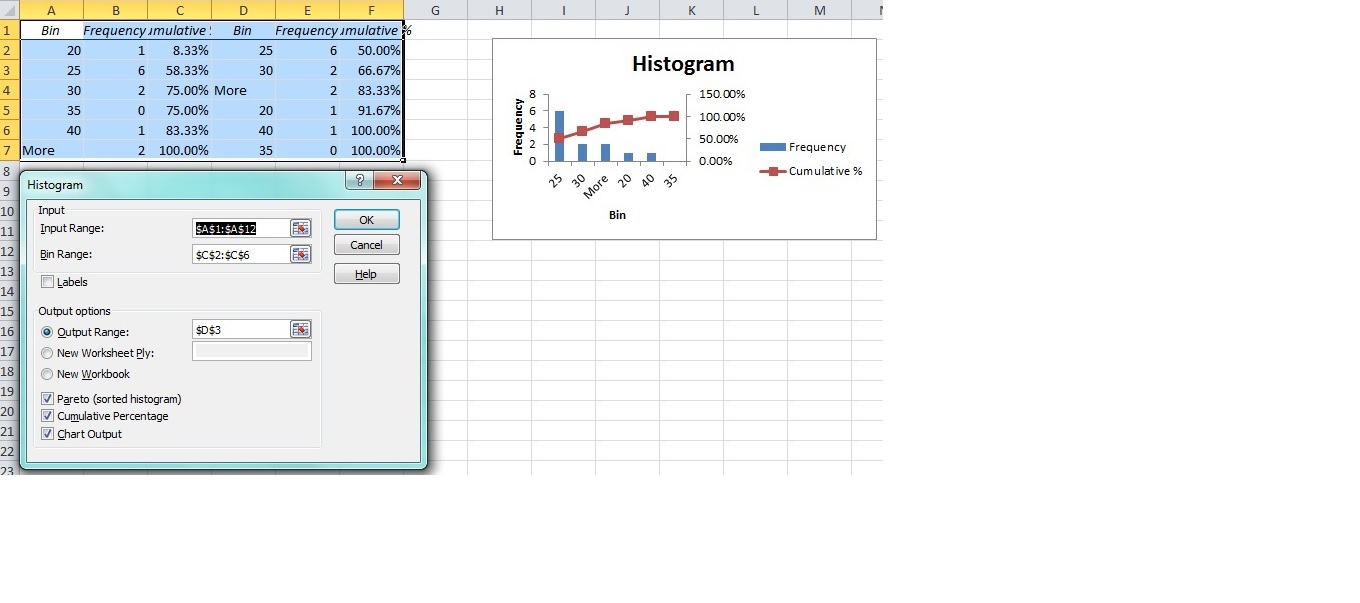
Task: Click the Input Range collapse dialog icon
Action: 300,229
